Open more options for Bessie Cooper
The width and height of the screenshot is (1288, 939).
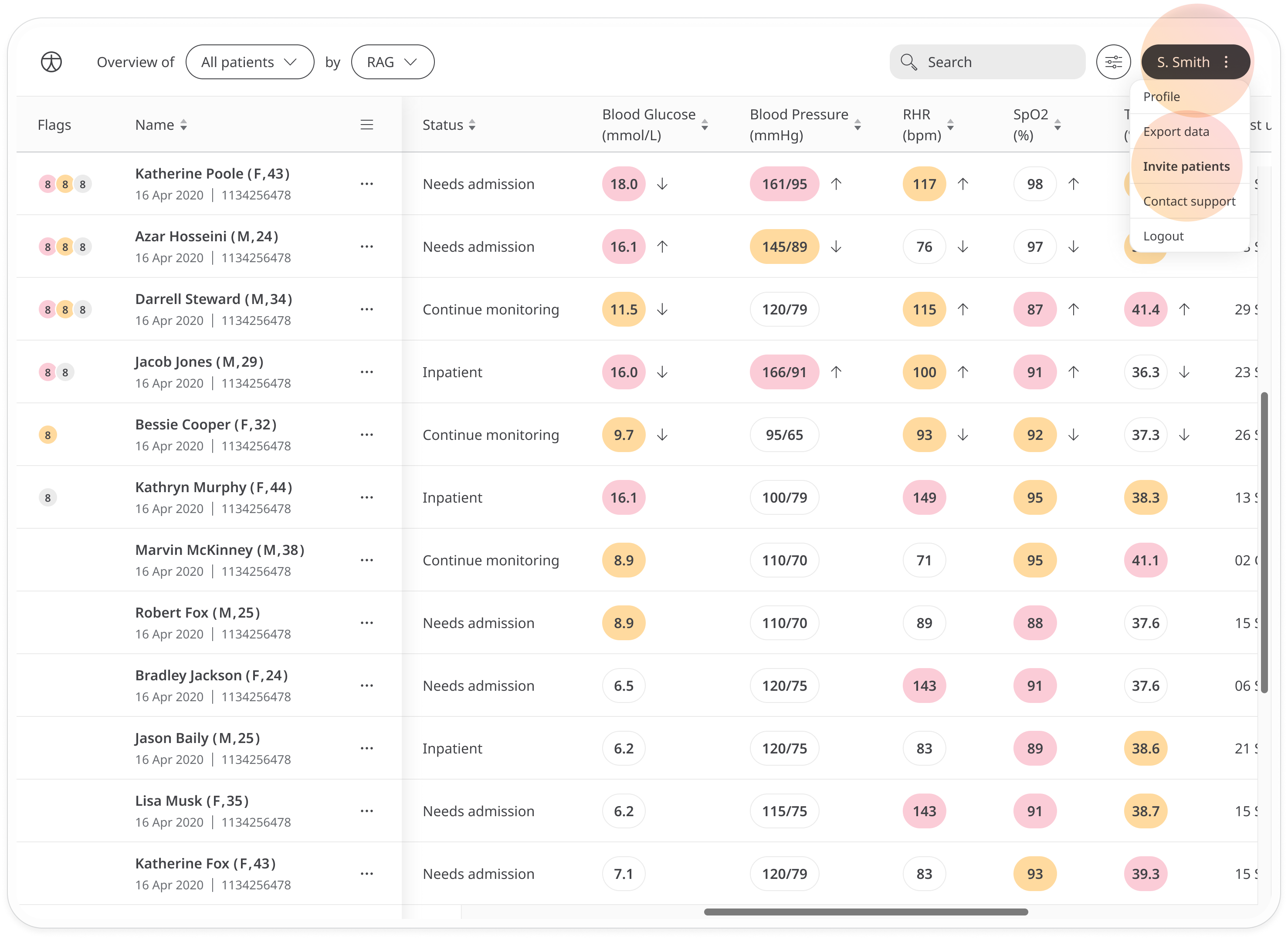367,434
